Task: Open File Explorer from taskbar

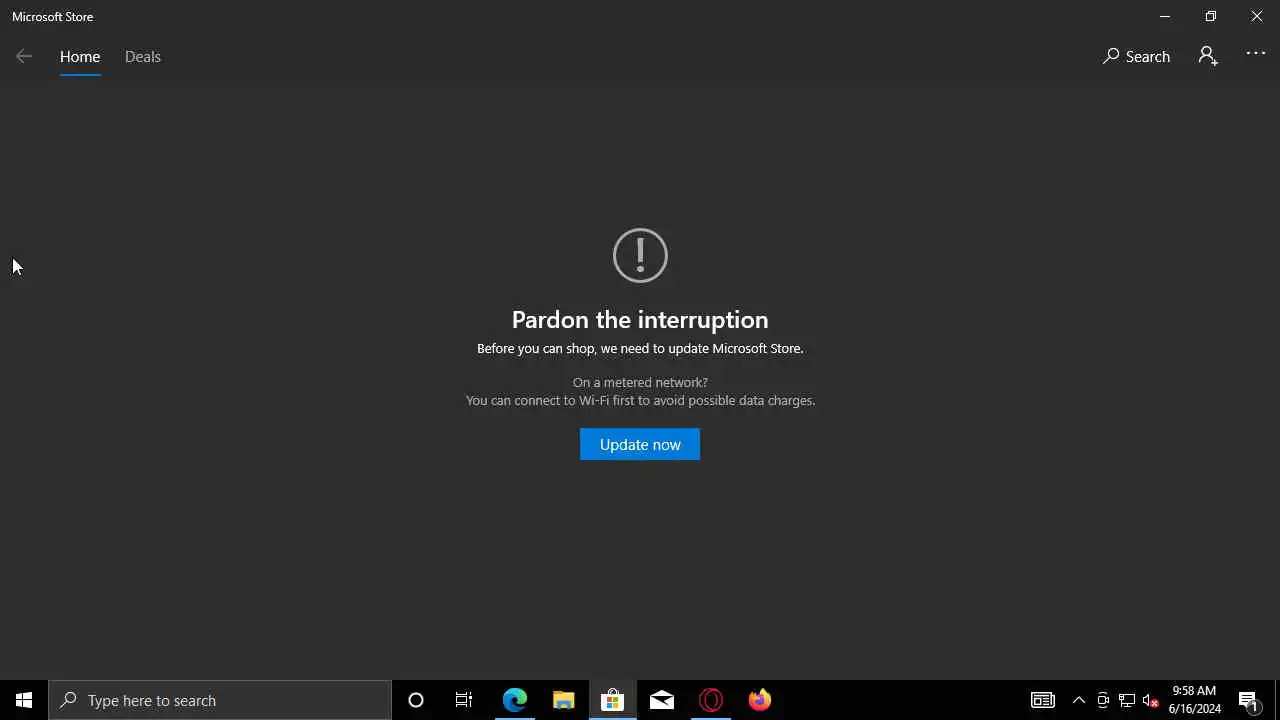Action: (563, 700)
